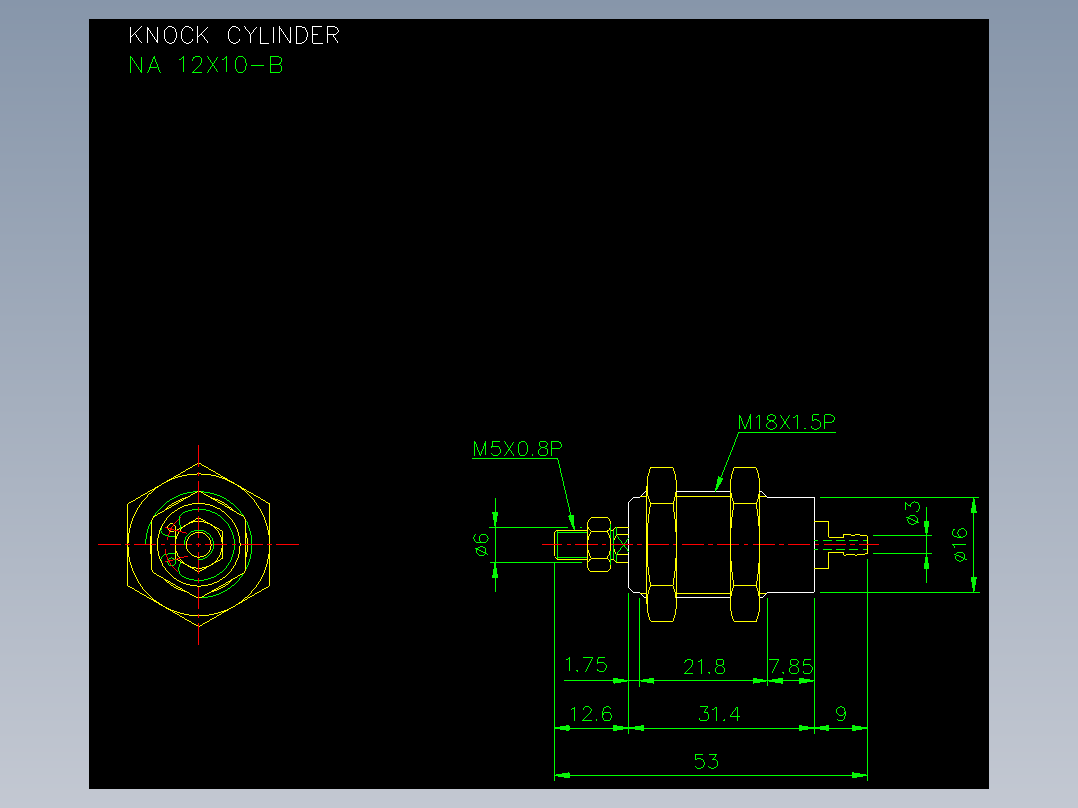1078x808 pixels.
Task: Click the M18X1.5P thread annotation
Action: coord(786,422)
